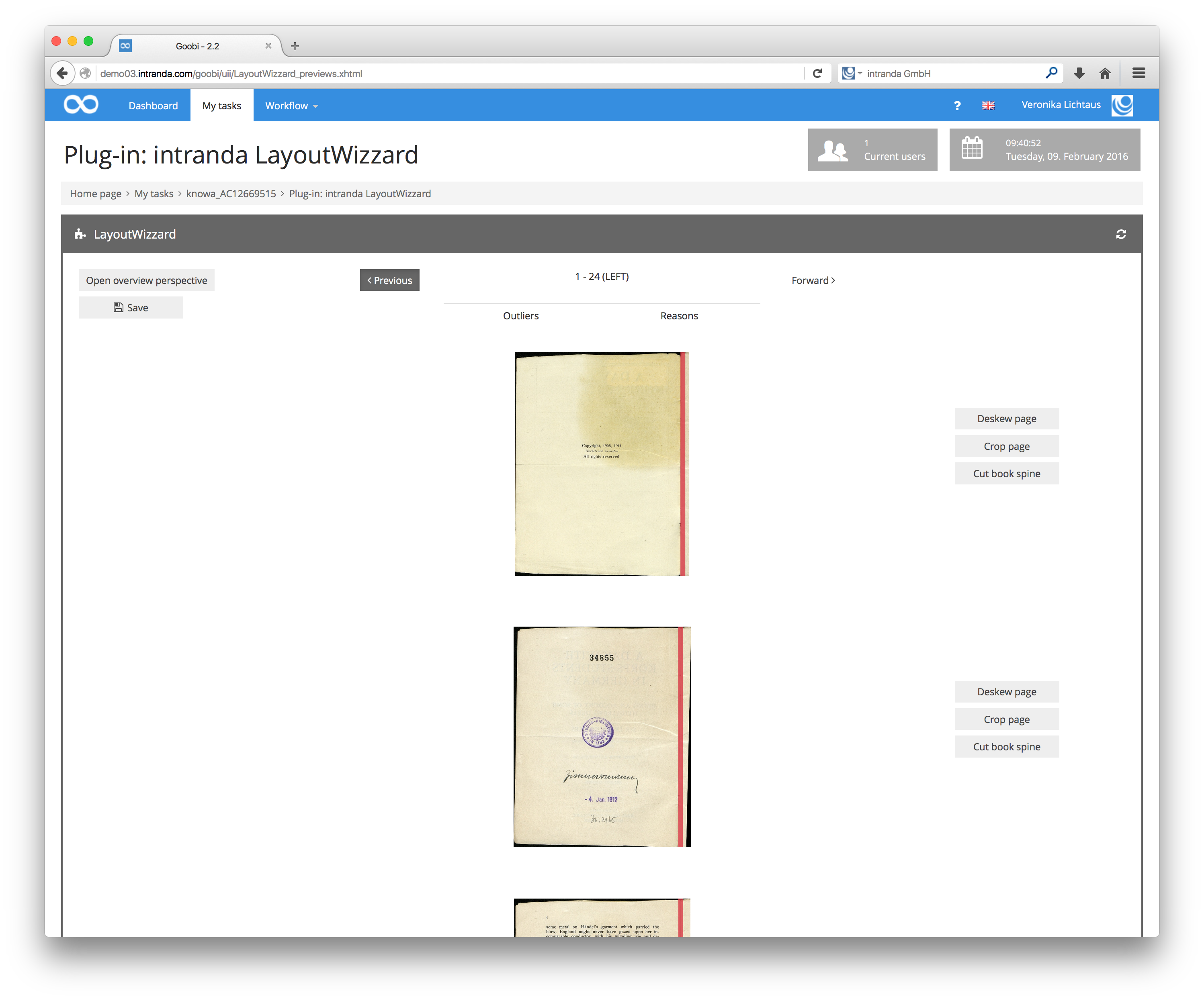Click the user avatar icon beside Veronika Lichtaus
The width and height of the screenshot is (1204, 1001).
pyautogui.click(x=1122, y=105)
